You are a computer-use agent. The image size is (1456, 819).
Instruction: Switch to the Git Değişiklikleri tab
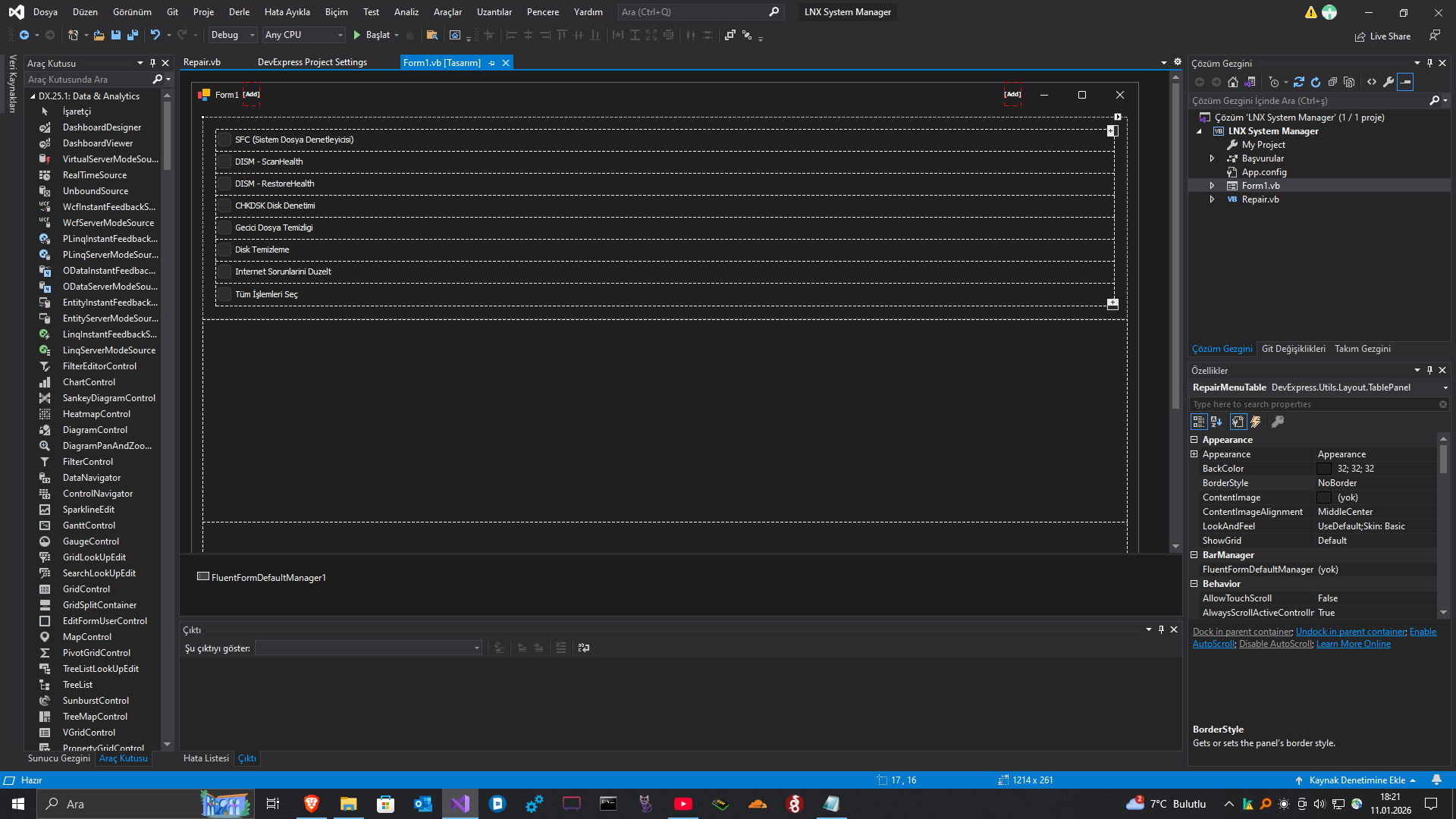pos(1294,349)
